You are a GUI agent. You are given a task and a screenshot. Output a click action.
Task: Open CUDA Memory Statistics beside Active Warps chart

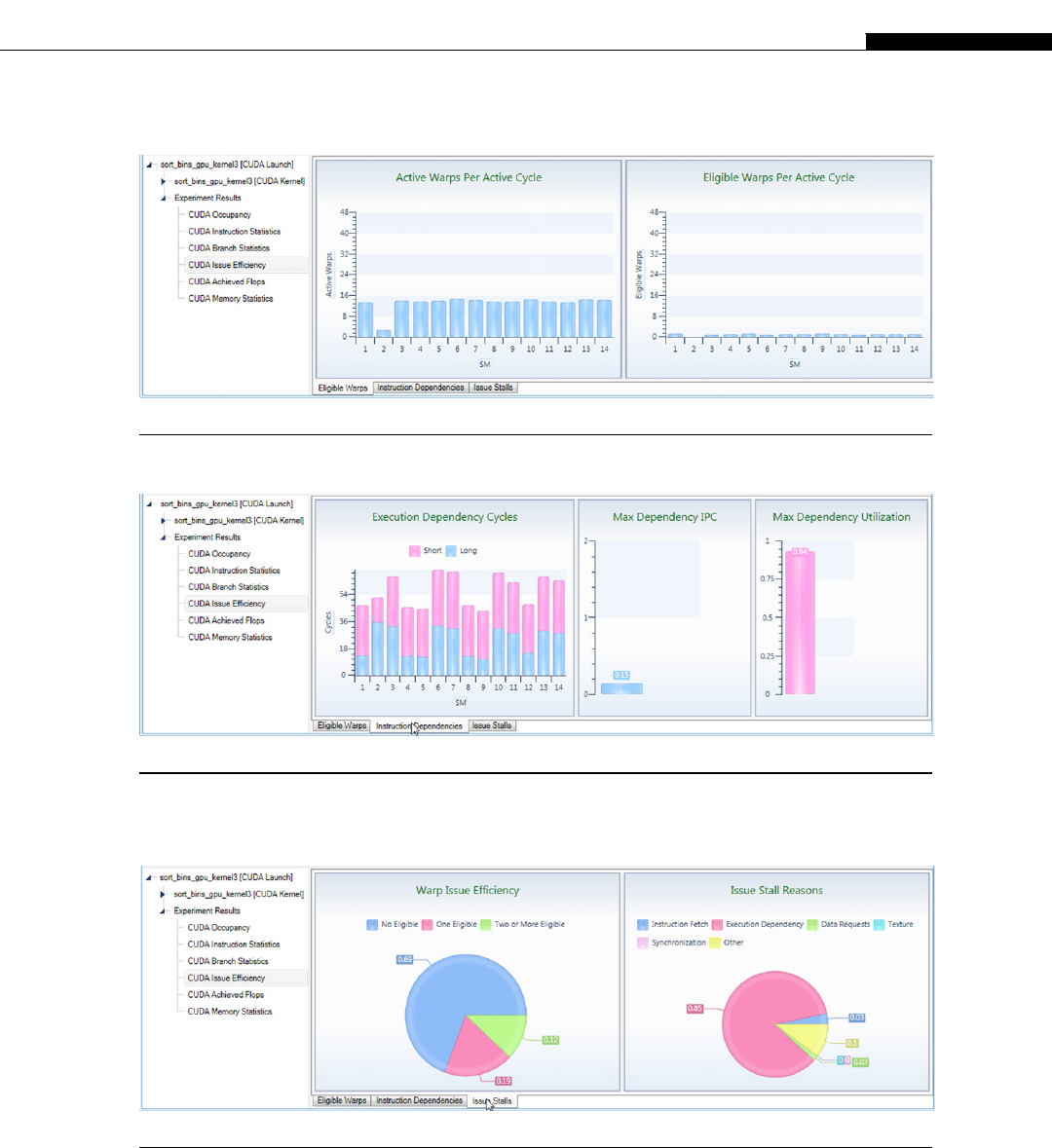[230, 299]
